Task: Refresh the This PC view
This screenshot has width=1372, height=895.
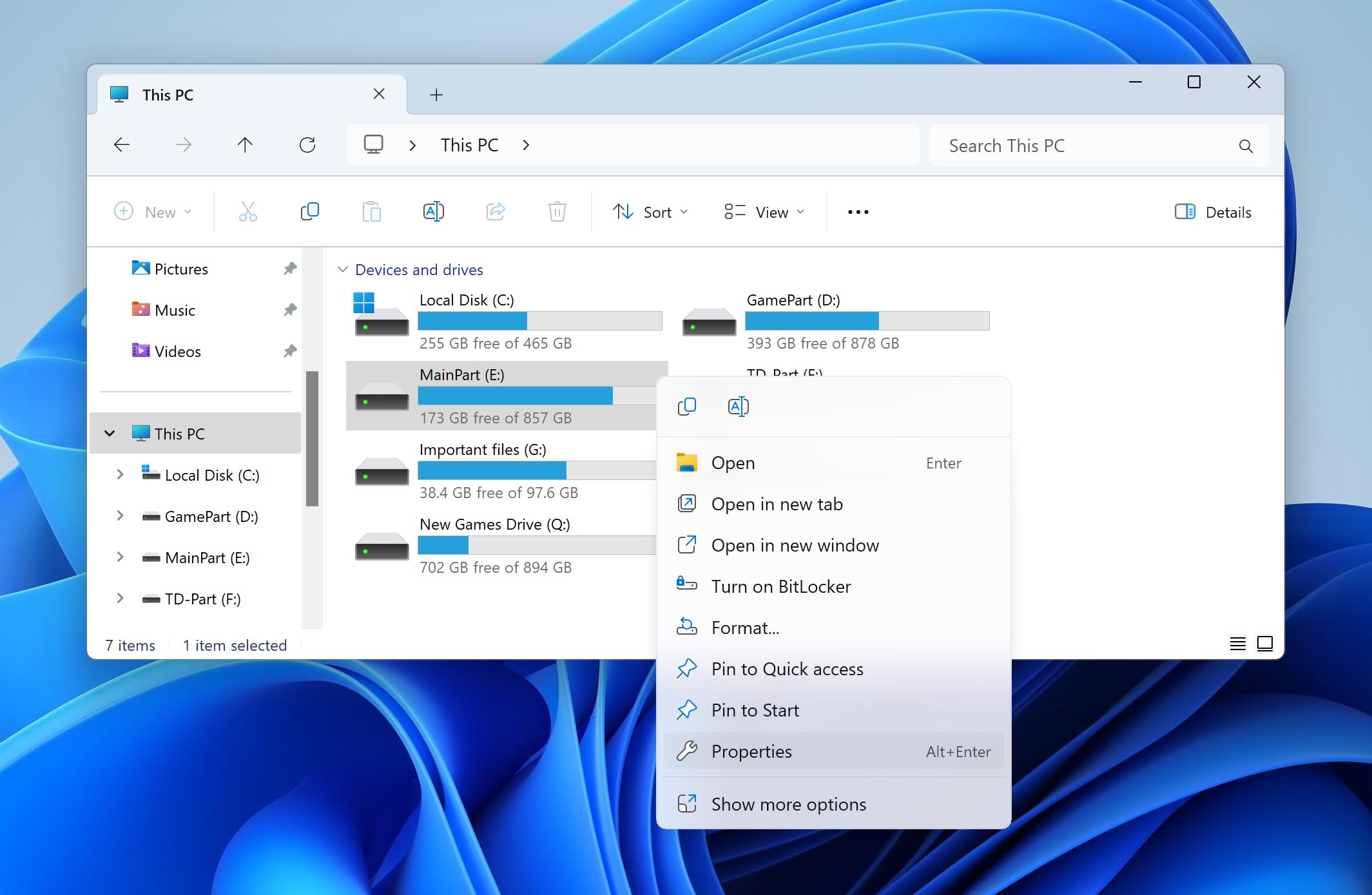Action: [x=307, y=145]
